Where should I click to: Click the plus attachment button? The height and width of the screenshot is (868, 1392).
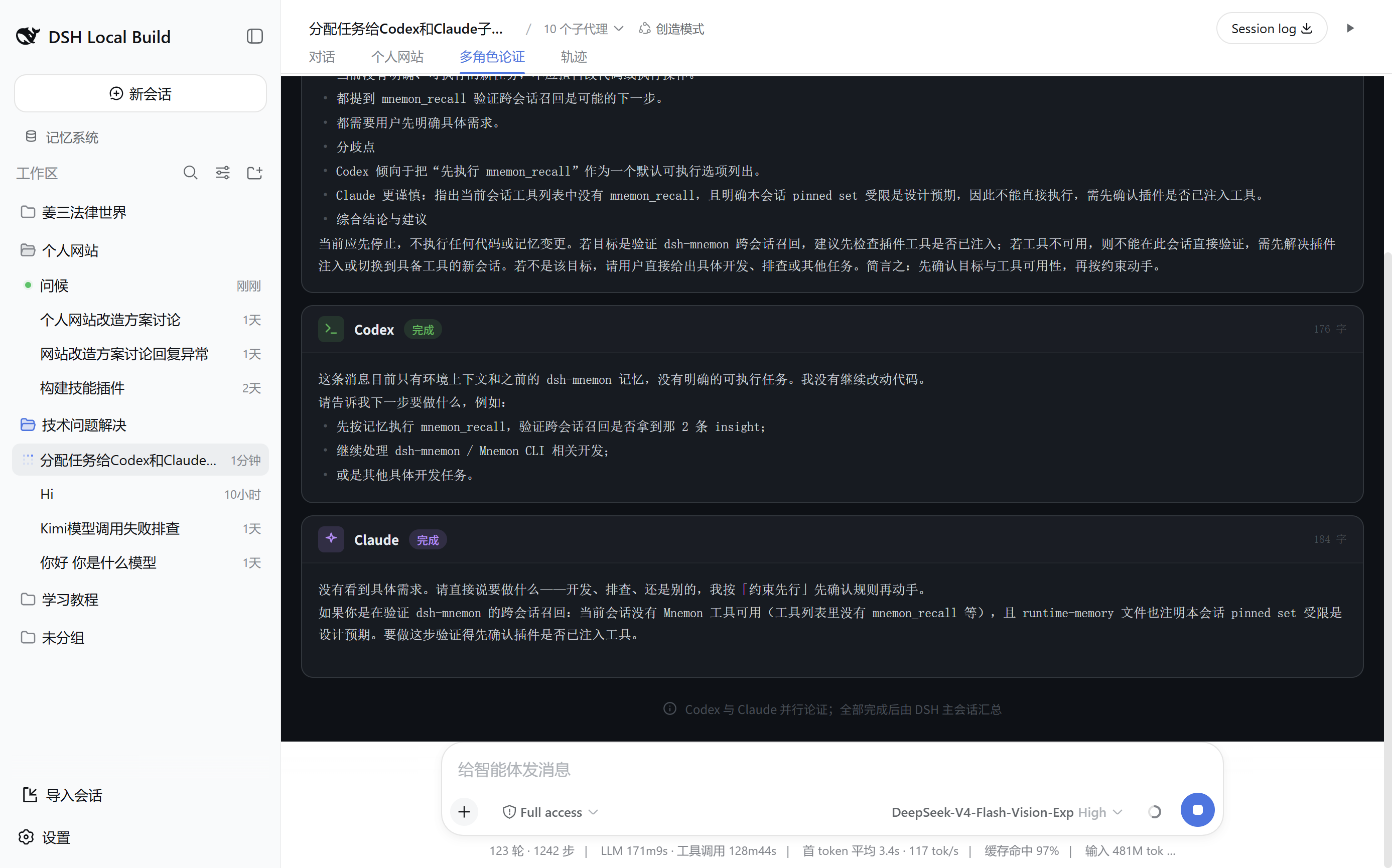pos(464,812)
